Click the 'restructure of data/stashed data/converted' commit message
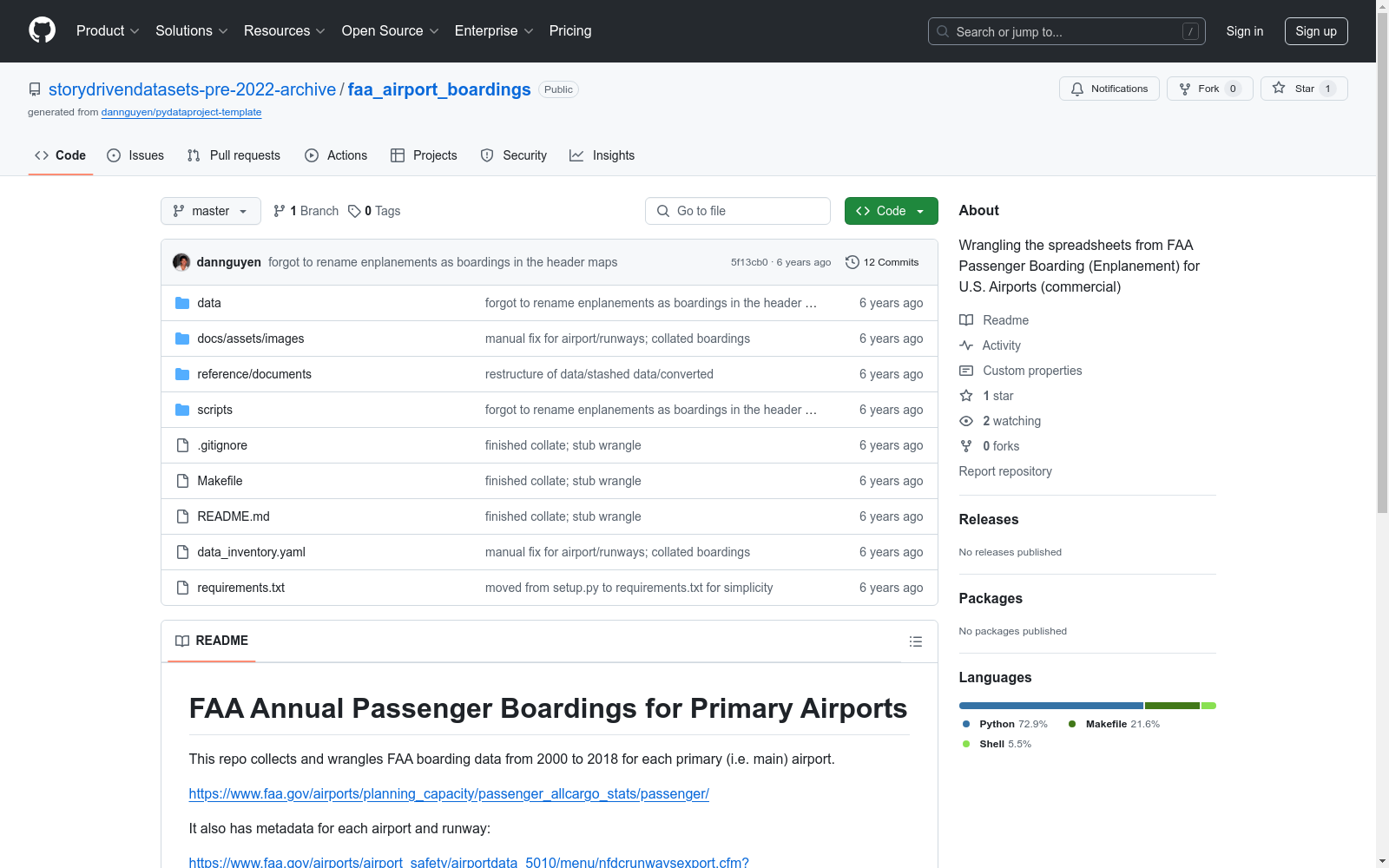Image resolution: width=1389 pixels, height=868 pixels. (x=599, y=374)
